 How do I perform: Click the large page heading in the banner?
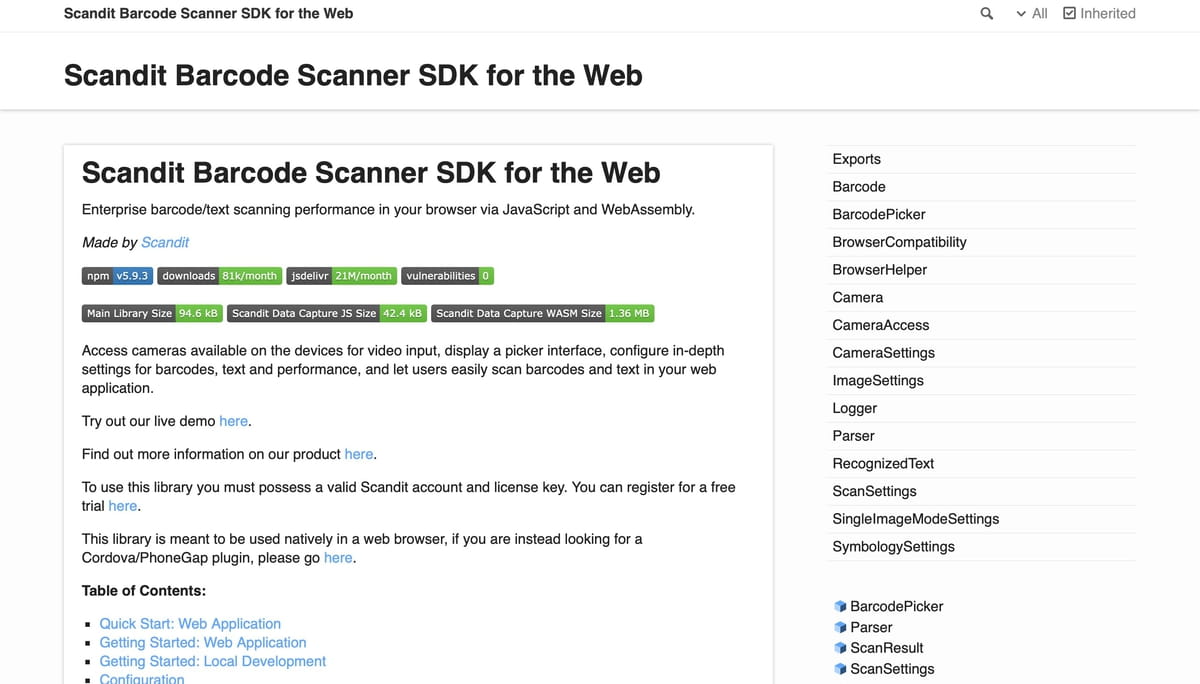[x=353, y=76]
